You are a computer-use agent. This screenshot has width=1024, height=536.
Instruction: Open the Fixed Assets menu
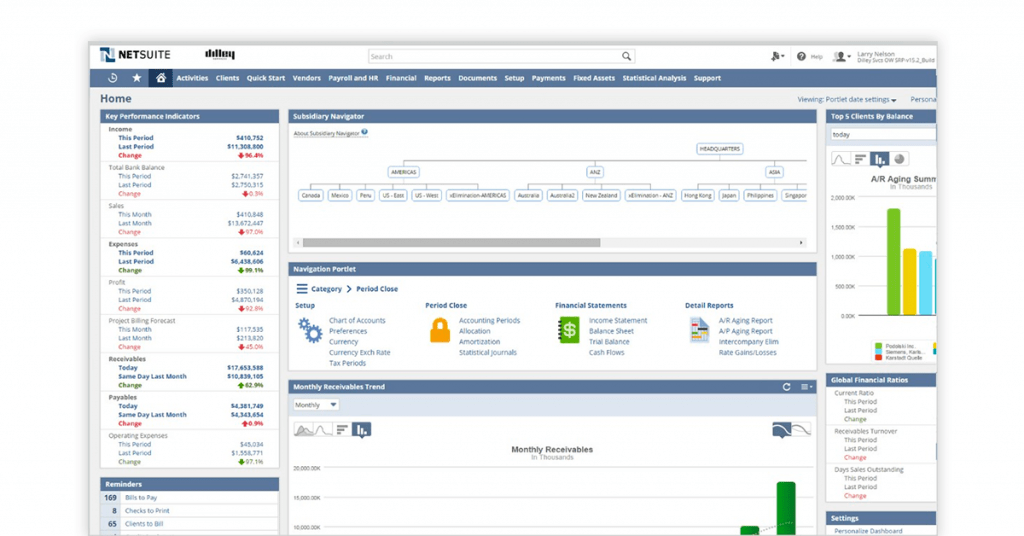pos(594,78)
